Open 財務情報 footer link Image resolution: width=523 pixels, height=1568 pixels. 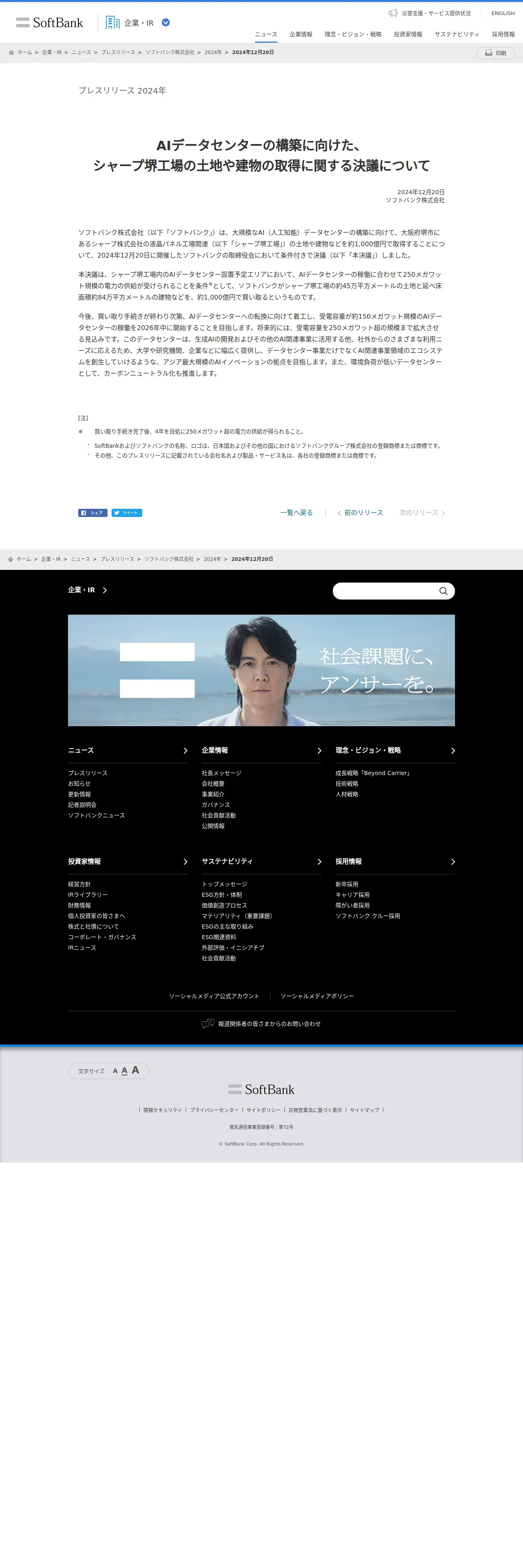coord(79,906)
